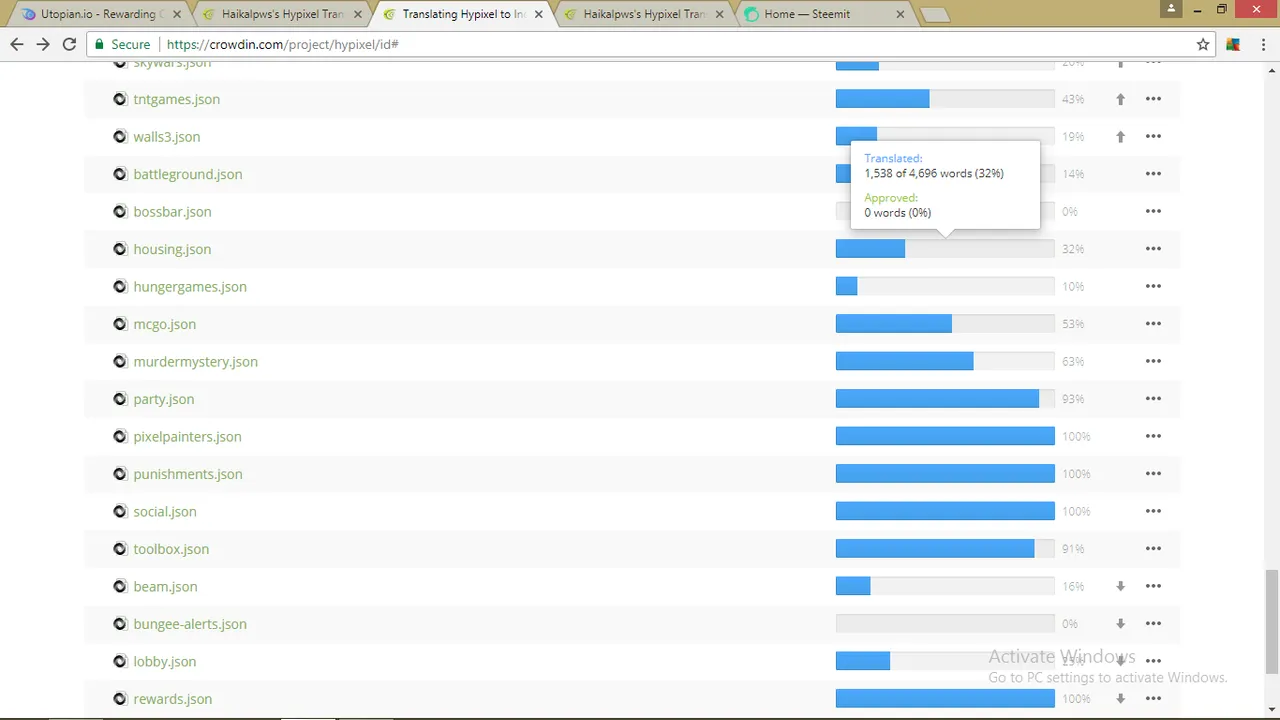Click the file icon beside social.json
Screen dimensions: 1280x720
(120, 511)
